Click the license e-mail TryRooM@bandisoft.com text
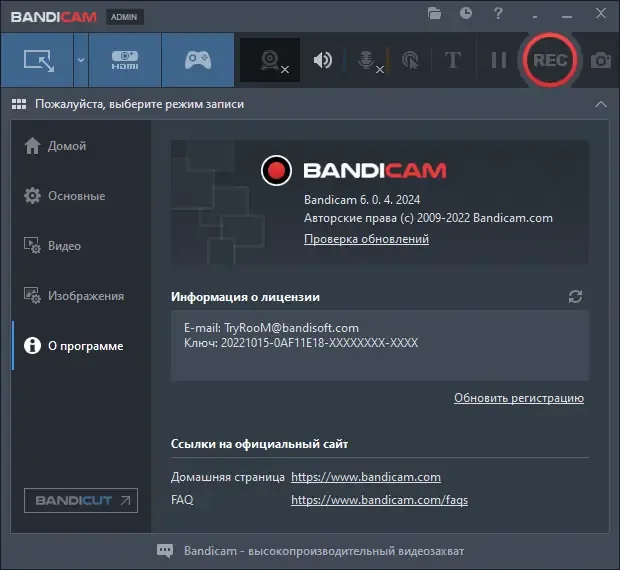The width and height of the screenshot is (620, 570). 291,328
